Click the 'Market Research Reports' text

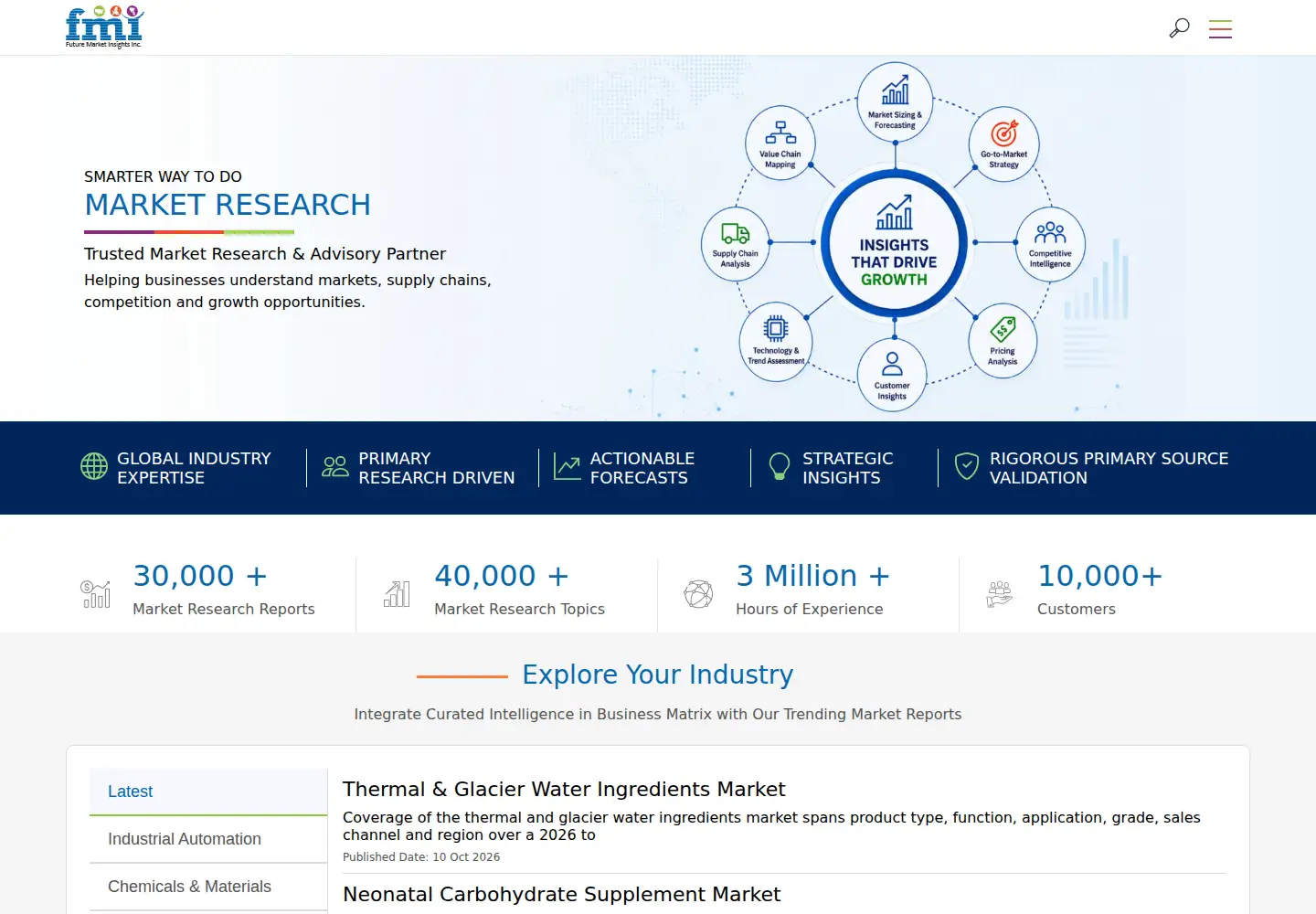click(x=224, y=609)
